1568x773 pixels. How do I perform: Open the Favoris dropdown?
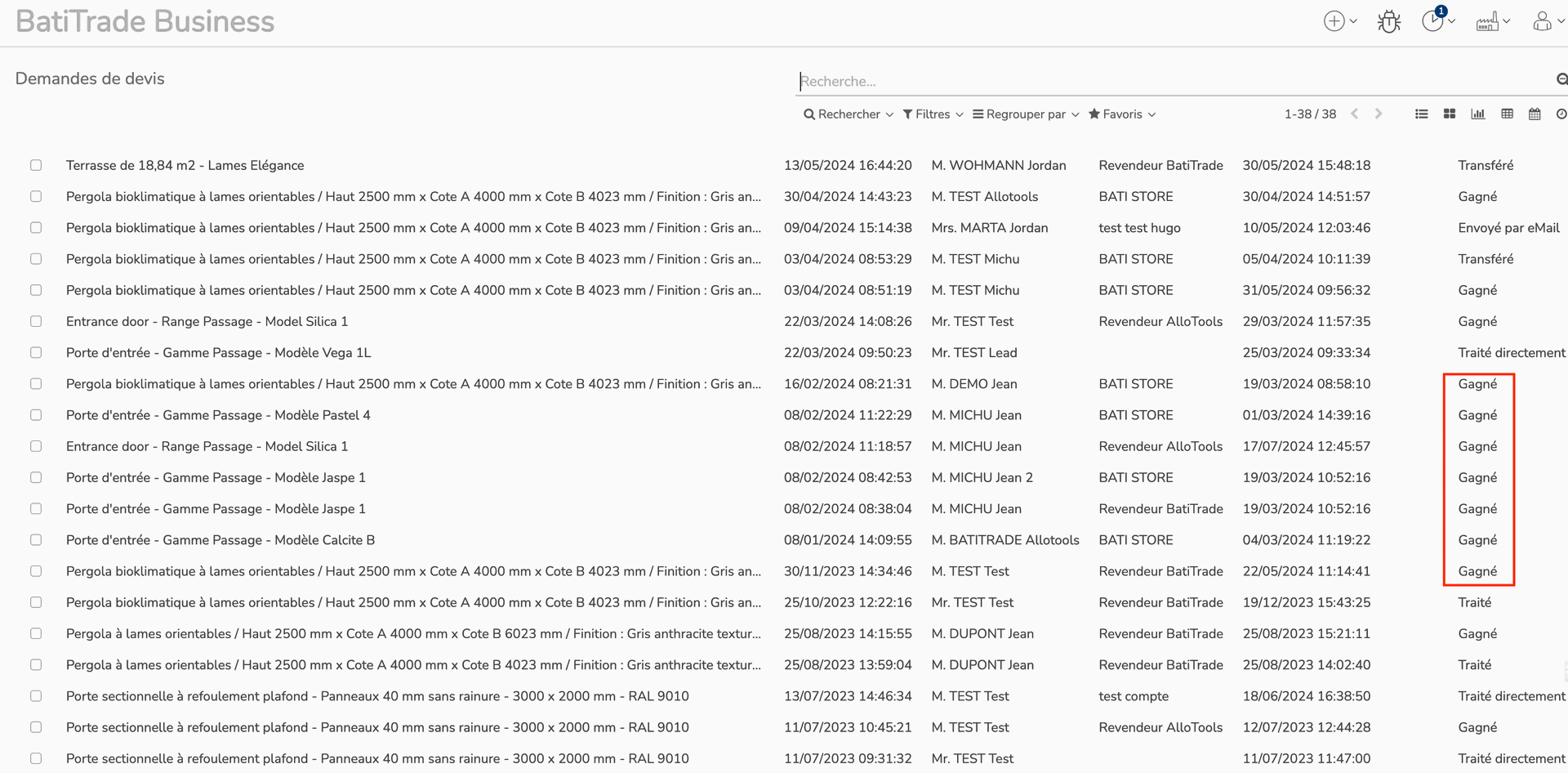coord(1122,114)
